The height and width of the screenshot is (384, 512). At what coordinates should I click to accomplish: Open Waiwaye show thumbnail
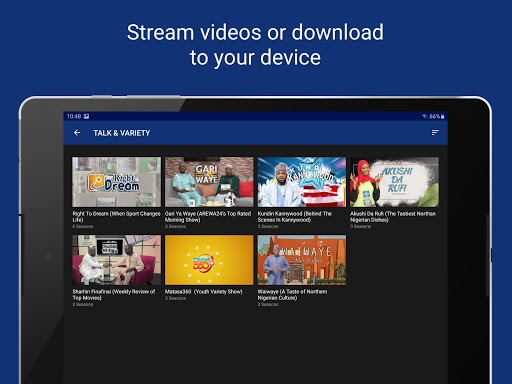click(302, 260)
